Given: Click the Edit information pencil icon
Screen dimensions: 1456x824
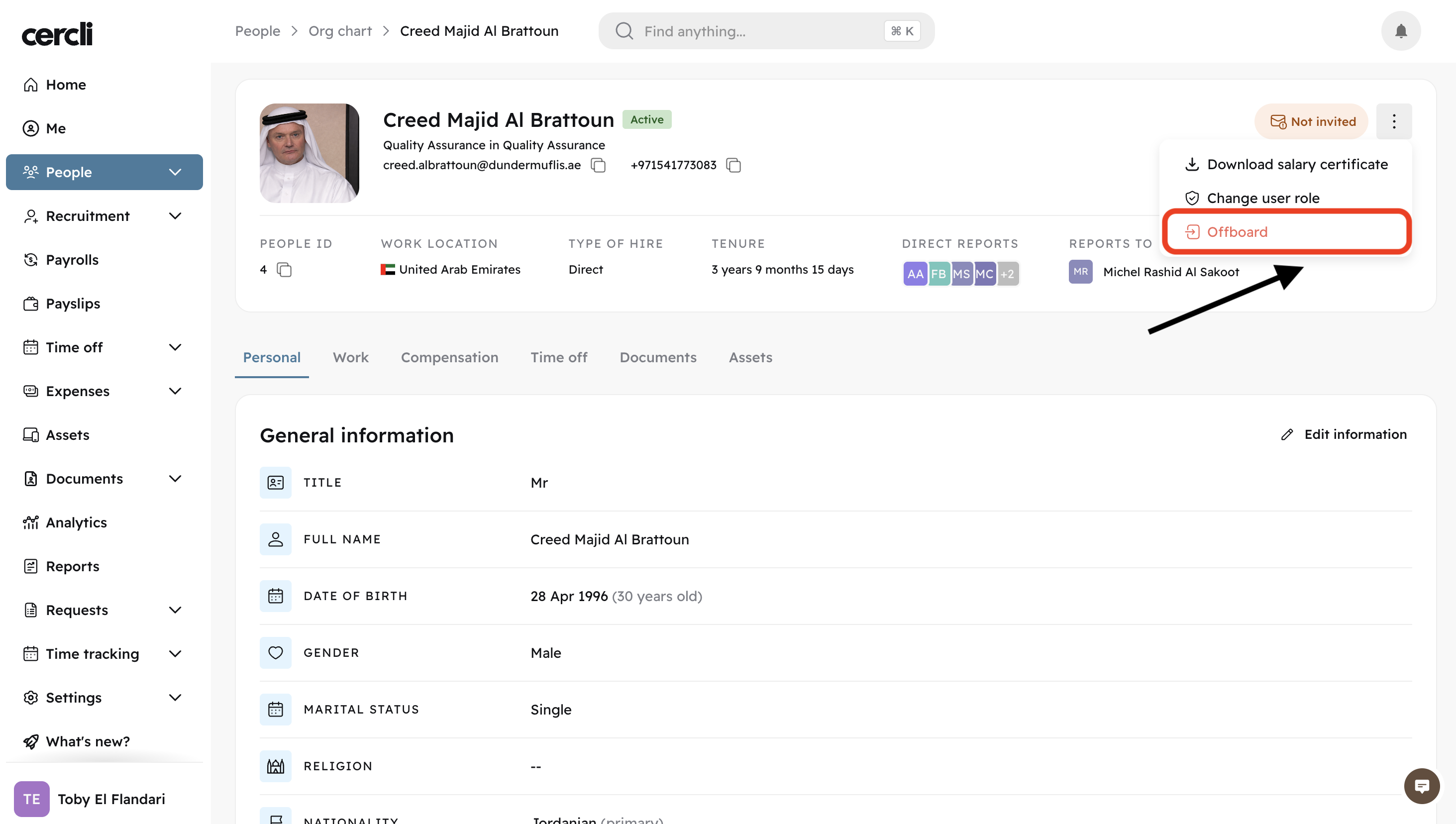Looking at the screenshot, I should pyautogui.click(x=1287, y=434).
